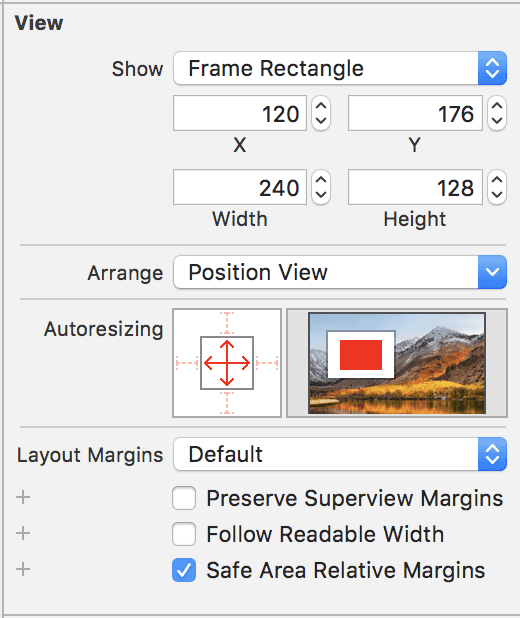Viewport: 520px width, 618px height.
Task: Enable Follow Readable Width checkbox
Action: click(184, 534)
